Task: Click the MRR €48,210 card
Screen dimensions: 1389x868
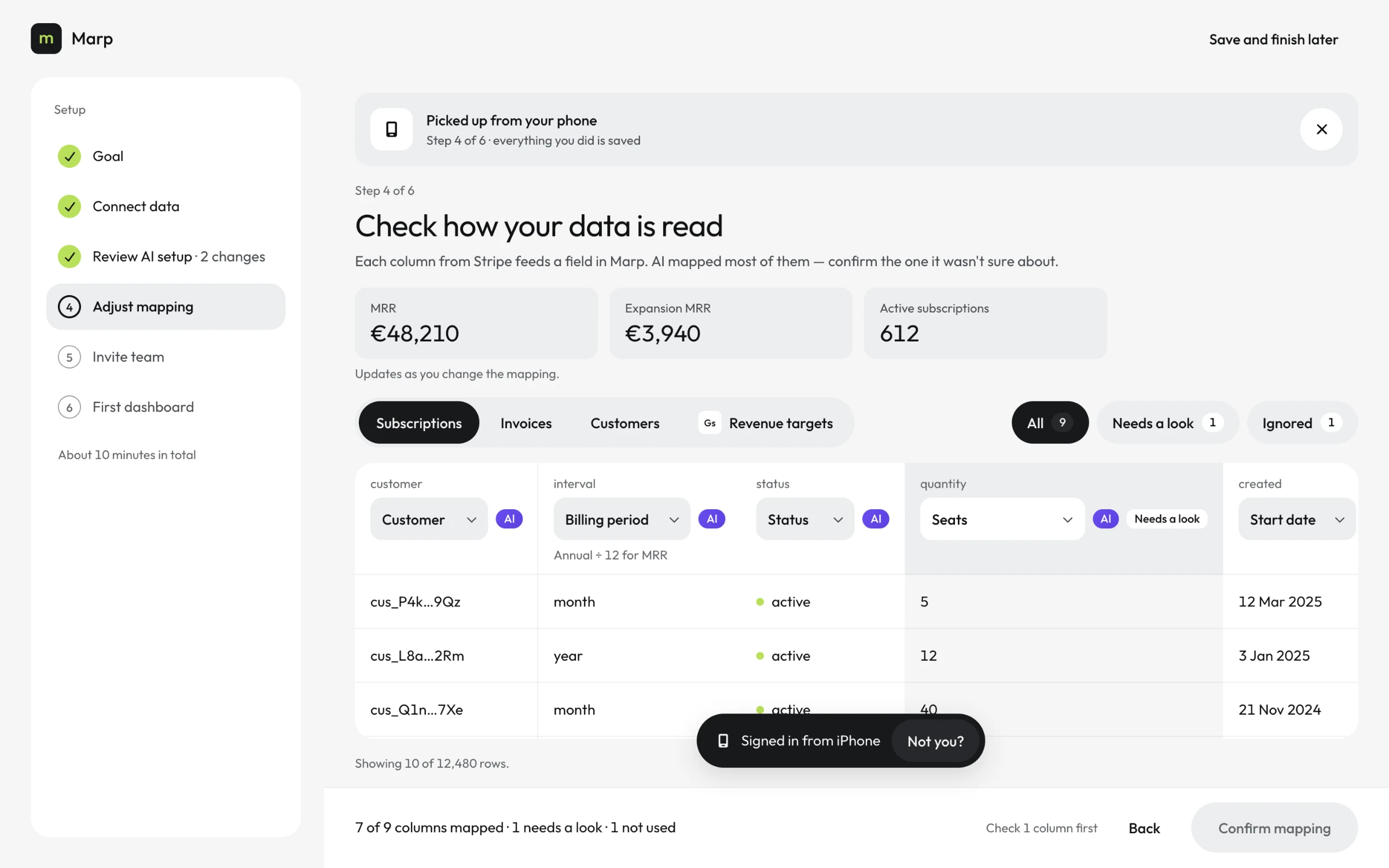Action: tap(476, 323)
